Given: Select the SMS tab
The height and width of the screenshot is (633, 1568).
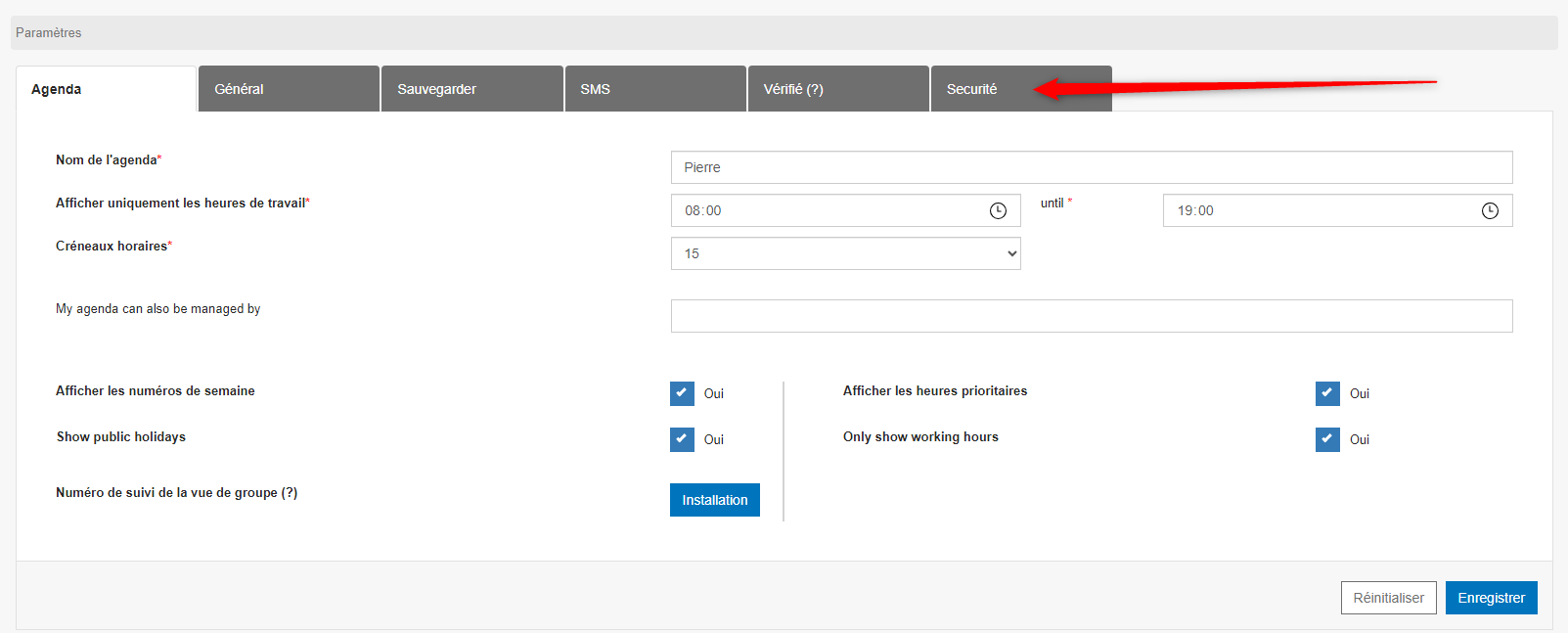Looking at the screenshot, I should point(654,89).
